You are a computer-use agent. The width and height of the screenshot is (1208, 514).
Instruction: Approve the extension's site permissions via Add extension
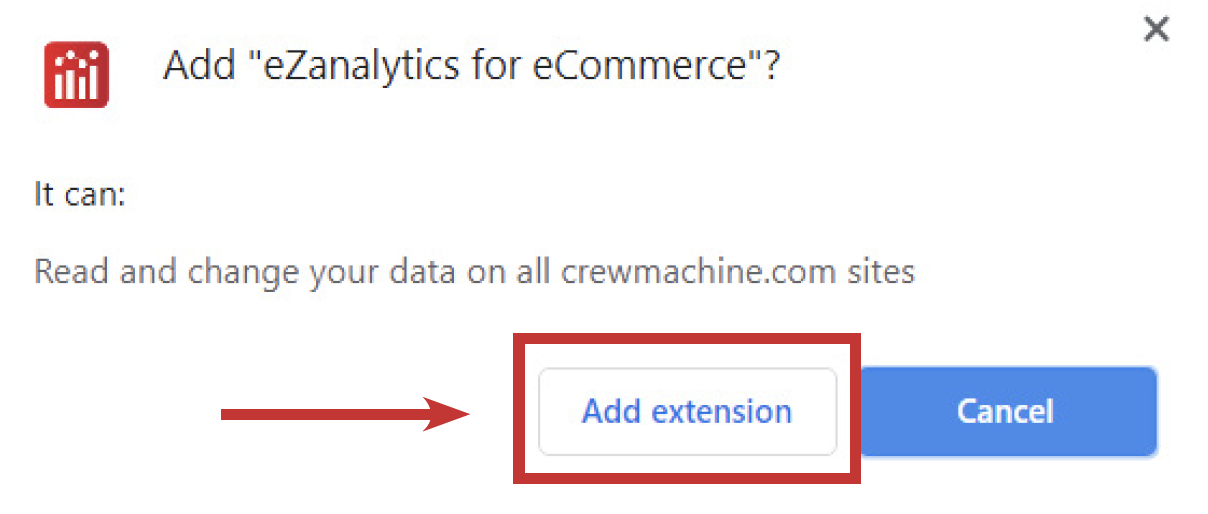687,411
